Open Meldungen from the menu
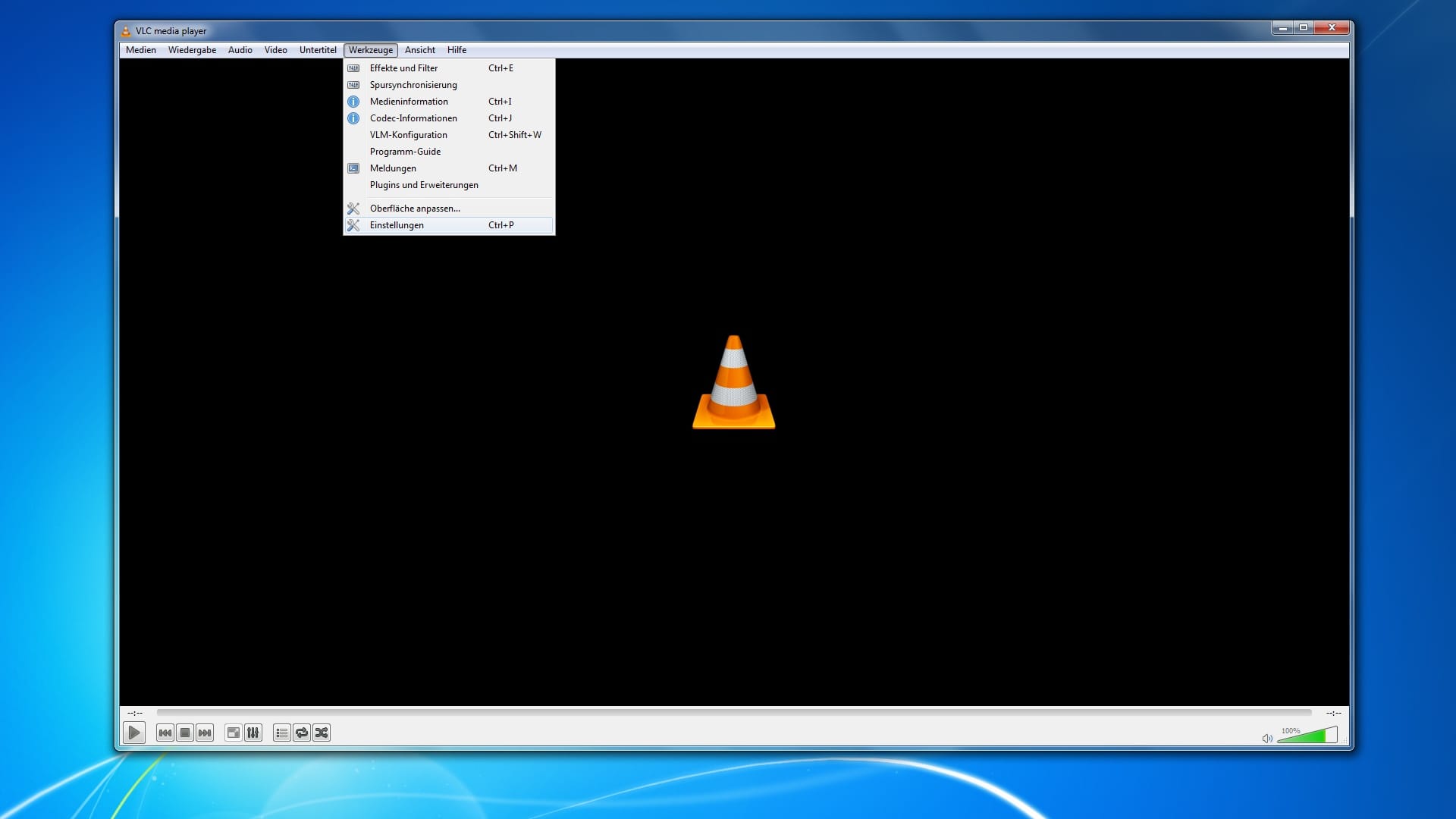 [x=449, y=168]
